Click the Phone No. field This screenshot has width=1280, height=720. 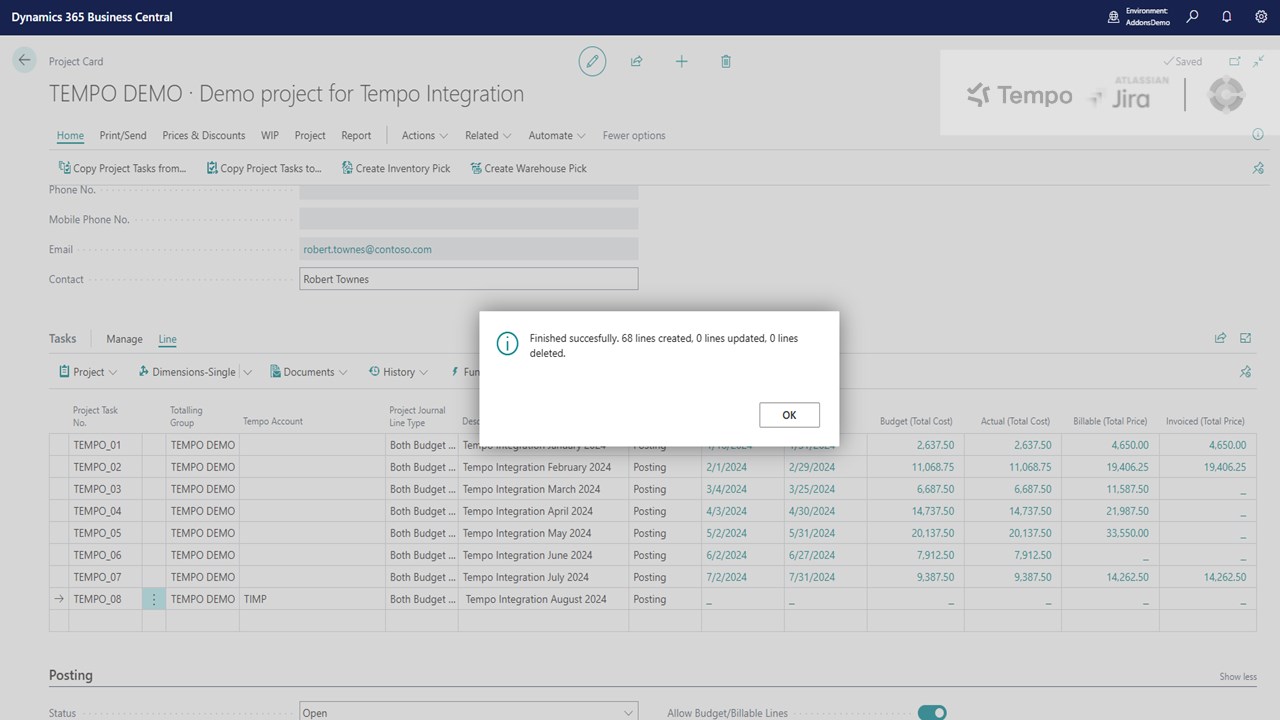click(469, 190)
